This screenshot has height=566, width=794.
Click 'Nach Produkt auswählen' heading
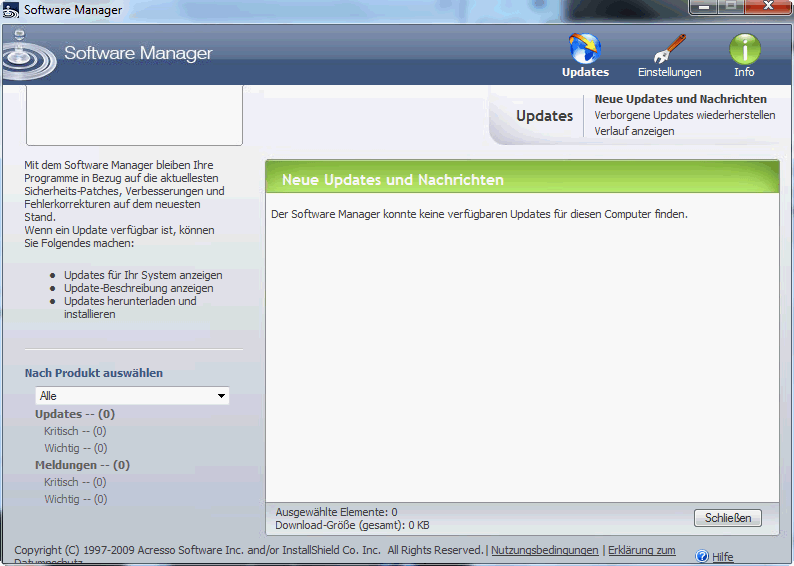[94, 373]
